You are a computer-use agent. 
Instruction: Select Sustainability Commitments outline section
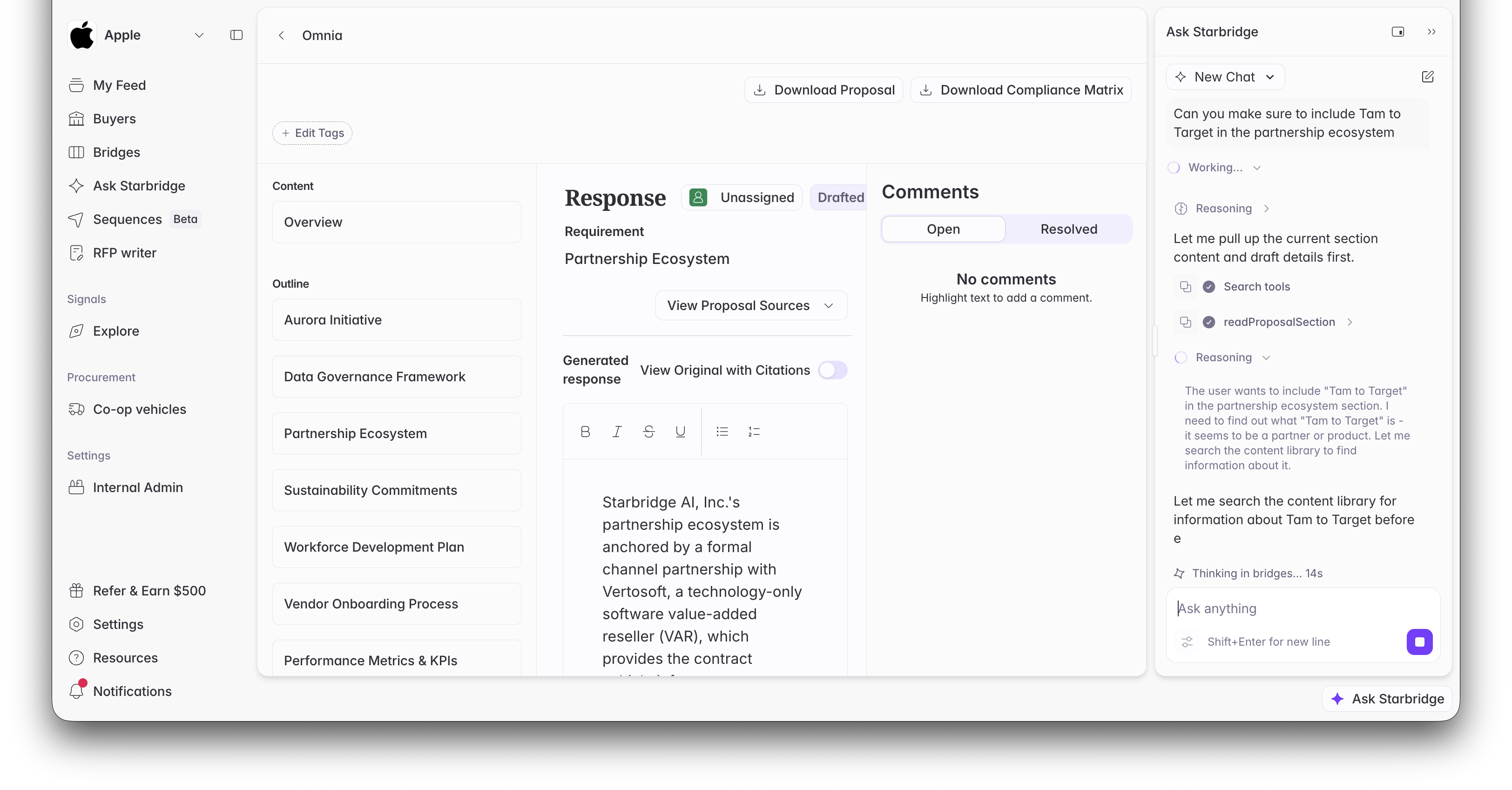[396, 490]
